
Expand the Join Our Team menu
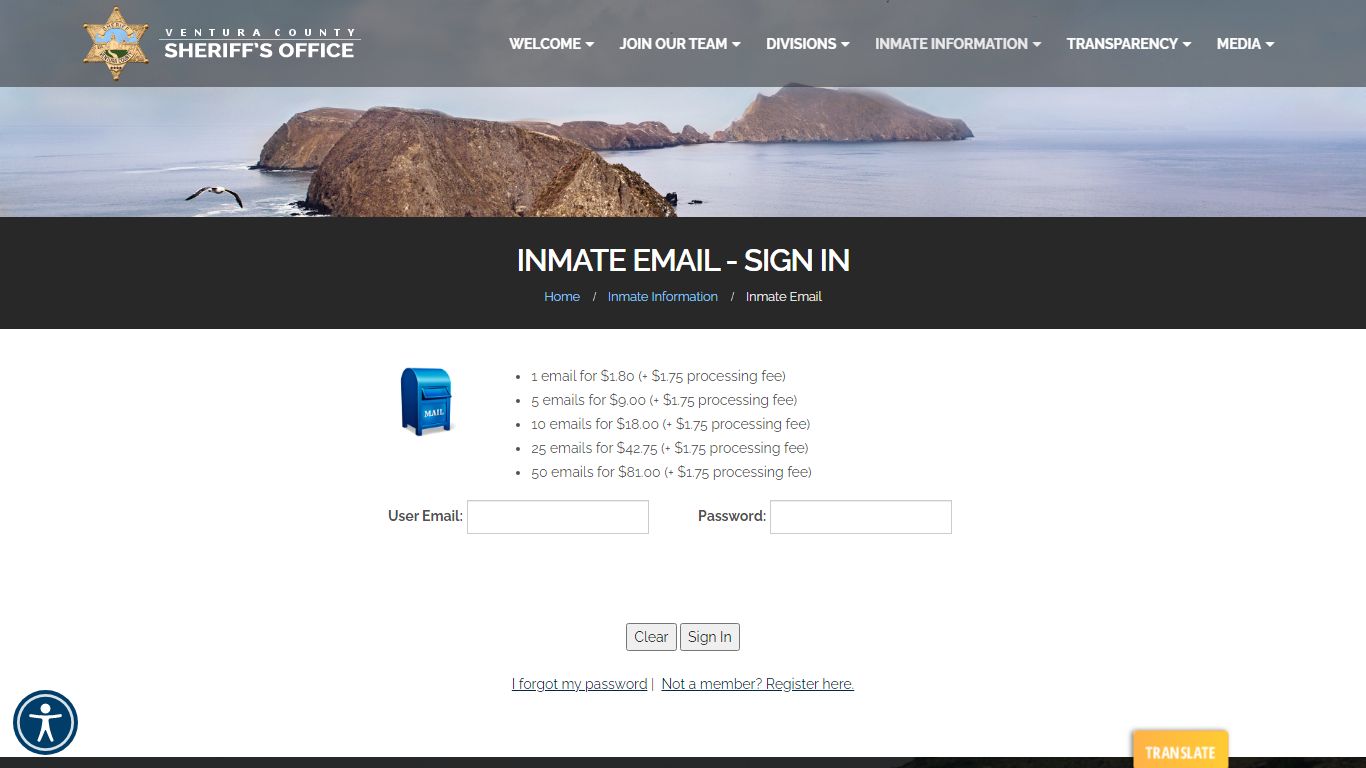[680, 44]
